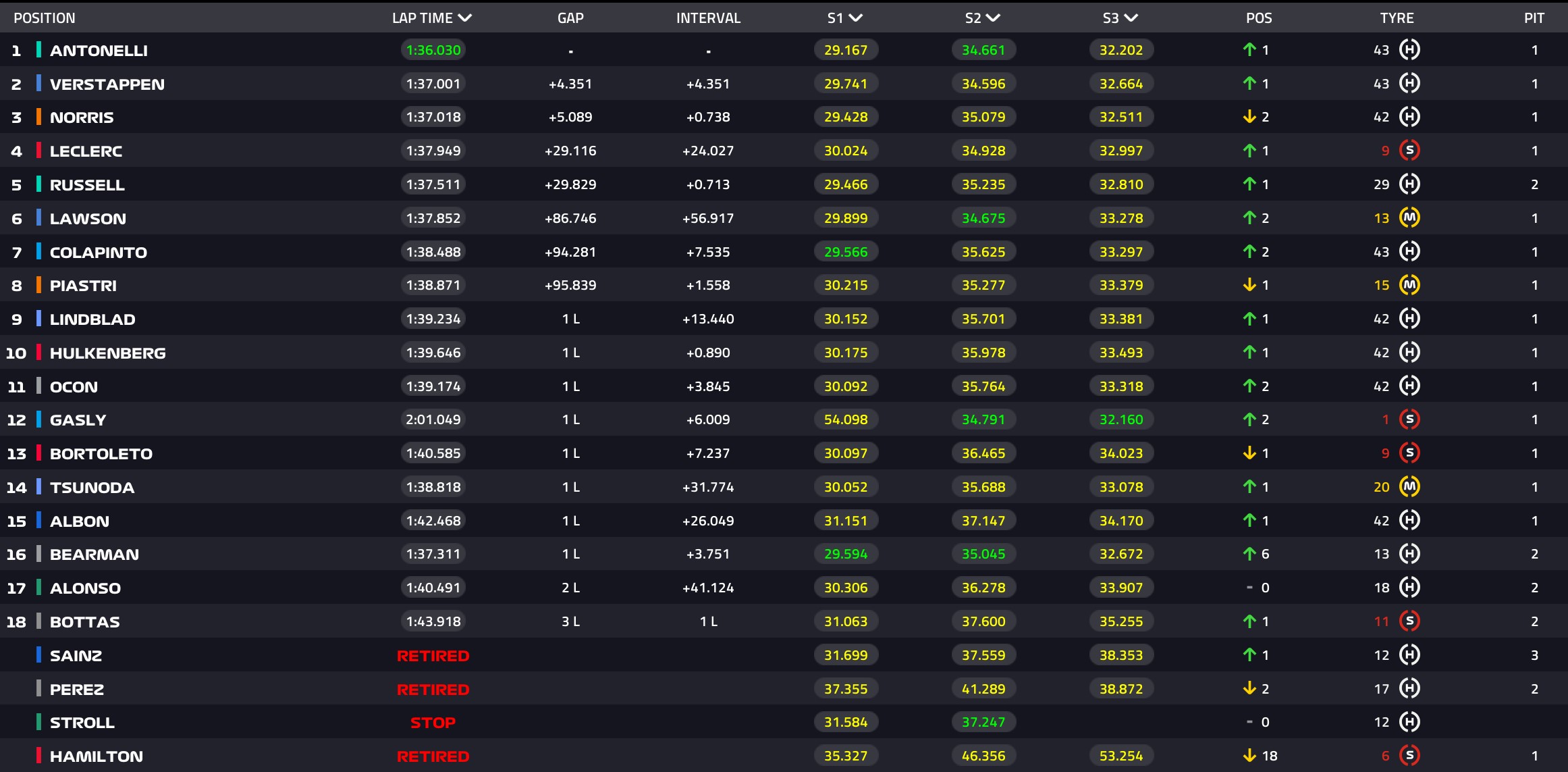Click Lawson's +86.746 gap value
1568x772 pixels.
point(570,218)
